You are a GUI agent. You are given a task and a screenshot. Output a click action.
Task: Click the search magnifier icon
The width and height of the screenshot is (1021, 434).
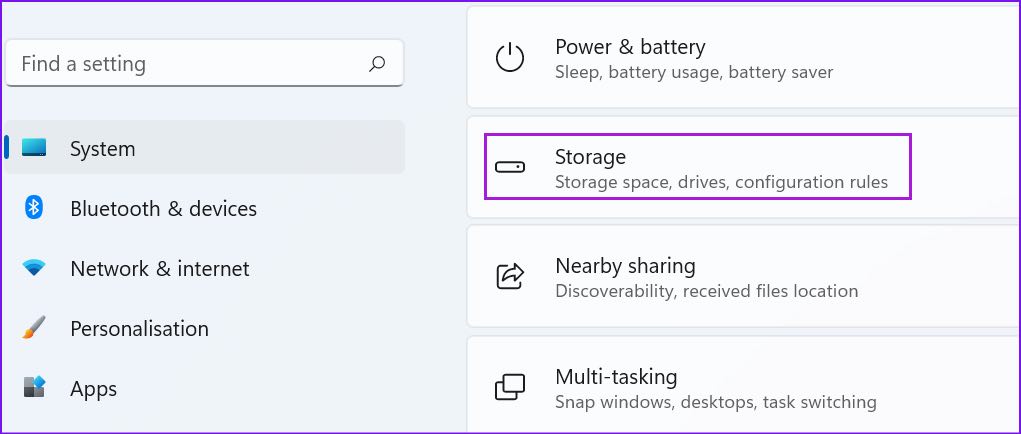point(377,63)
